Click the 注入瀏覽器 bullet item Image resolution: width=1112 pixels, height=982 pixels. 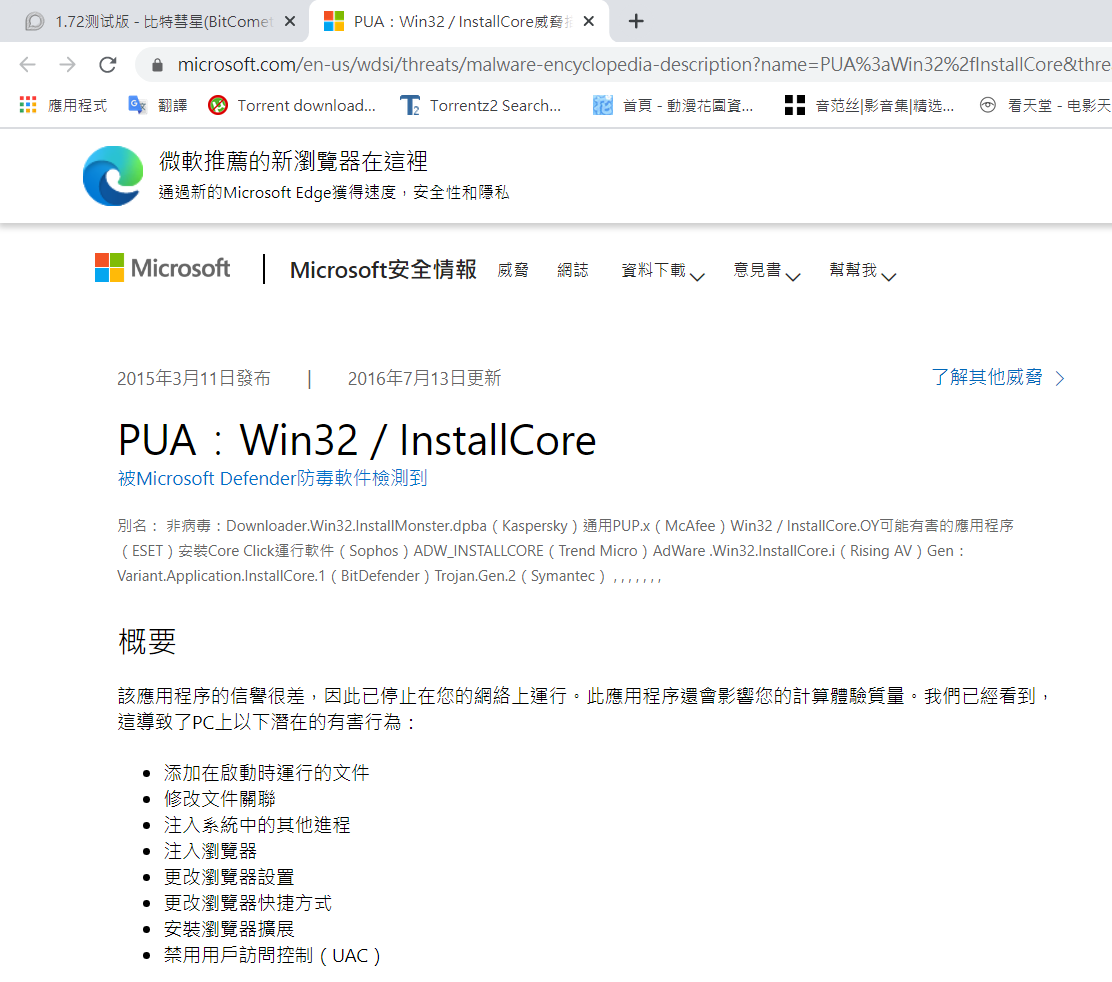210,851
